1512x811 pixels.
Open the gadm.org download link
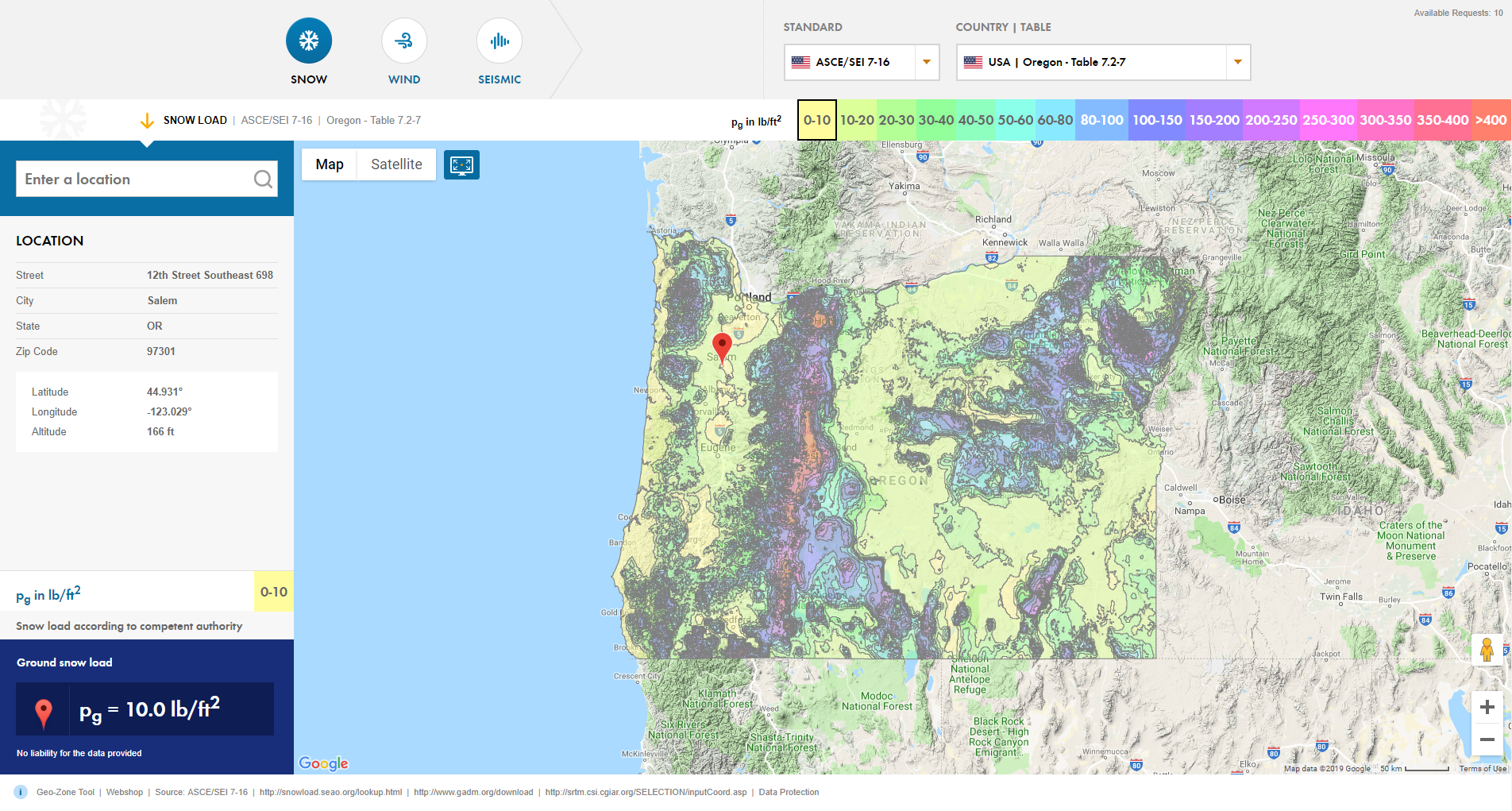coord(473,792)
